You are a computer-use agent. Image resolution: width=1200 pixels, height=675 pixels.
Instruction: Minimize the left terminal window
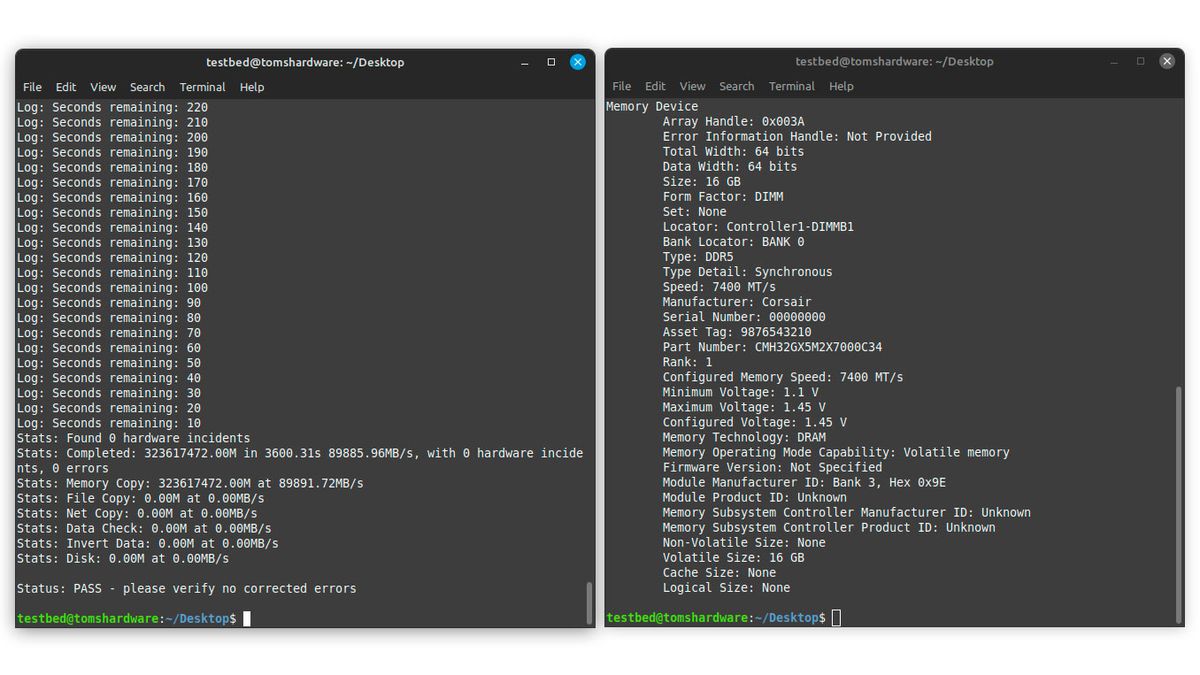click(525, 62)
